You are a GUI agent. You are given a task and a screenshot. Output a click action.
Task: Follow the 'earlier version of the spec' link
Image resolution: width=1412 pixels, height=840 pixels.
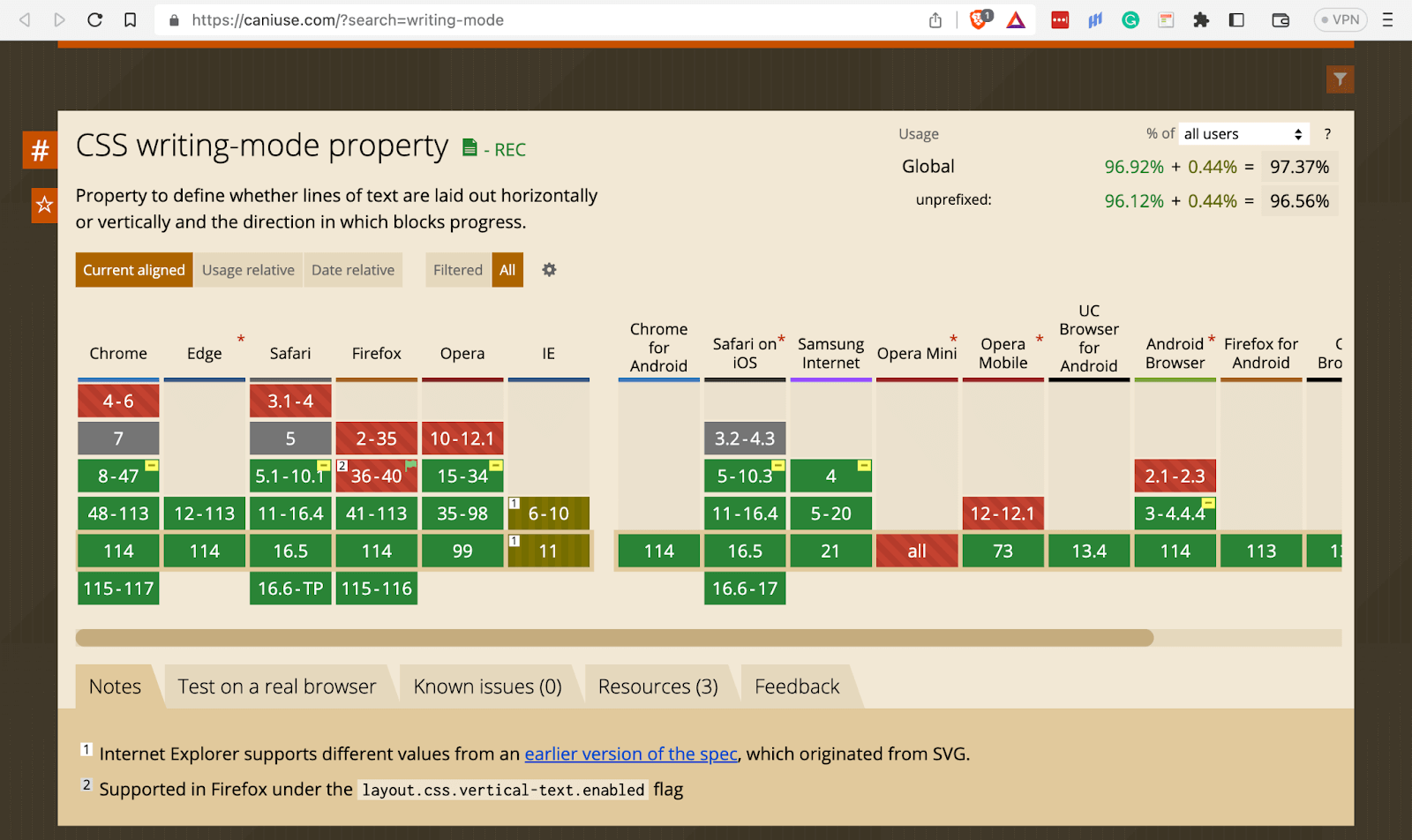tap(631, 754)
